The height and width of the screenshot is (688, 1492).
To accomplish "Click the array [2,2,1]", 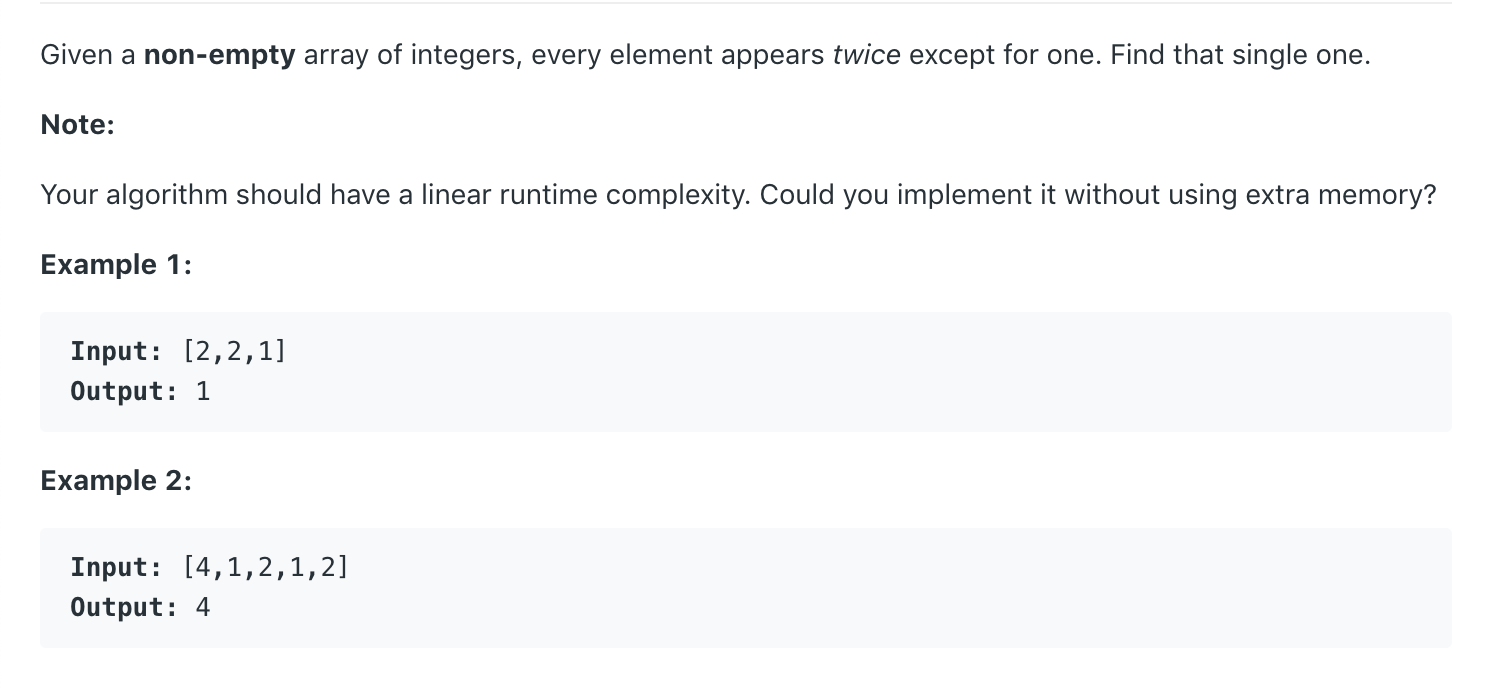I will pos(235,352).
